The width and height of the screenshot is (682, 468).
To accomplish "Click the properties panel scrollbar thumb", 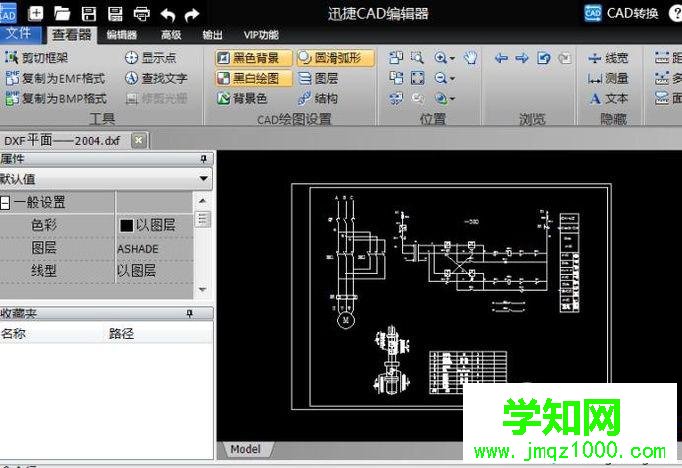I will (202, 219).
